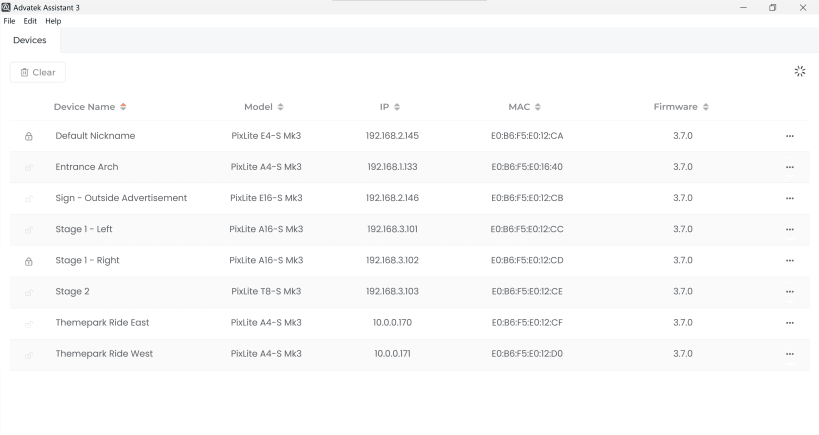Click the PixLite E4-S Mk3 model cell
The width and height of the screenshot is (819, 435).
266,136
